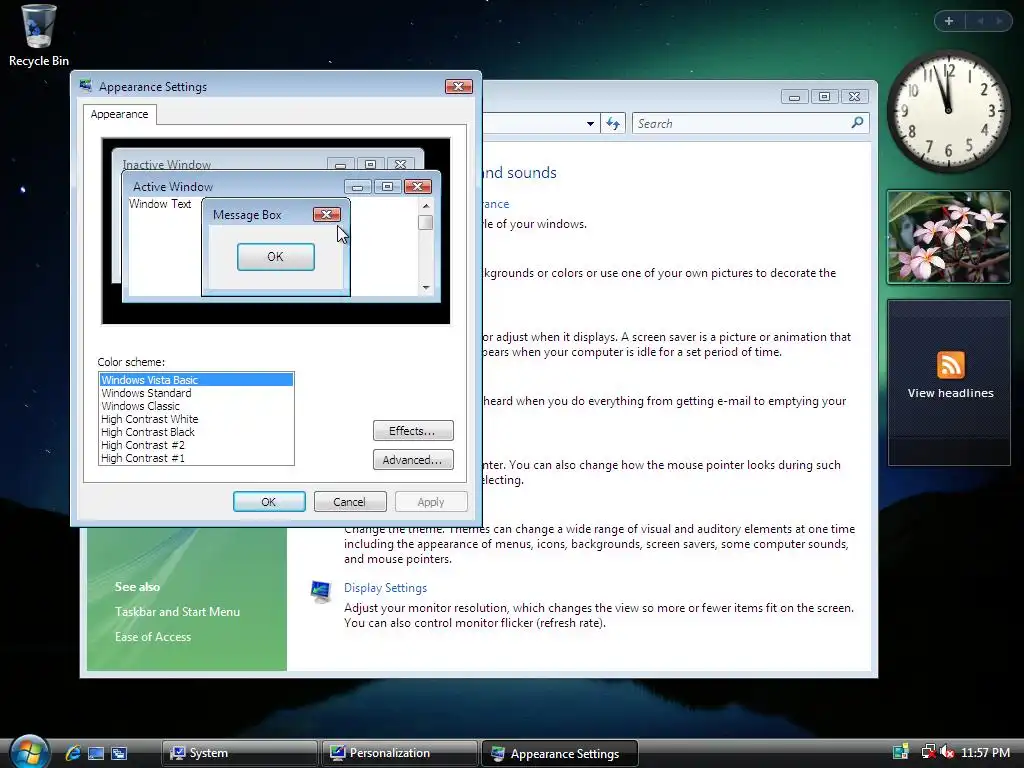This screenshot has width=1024, height=768.
Task: Click the preview scrollbar thumb
Action: pyautogui.click(x=426, y=222)
